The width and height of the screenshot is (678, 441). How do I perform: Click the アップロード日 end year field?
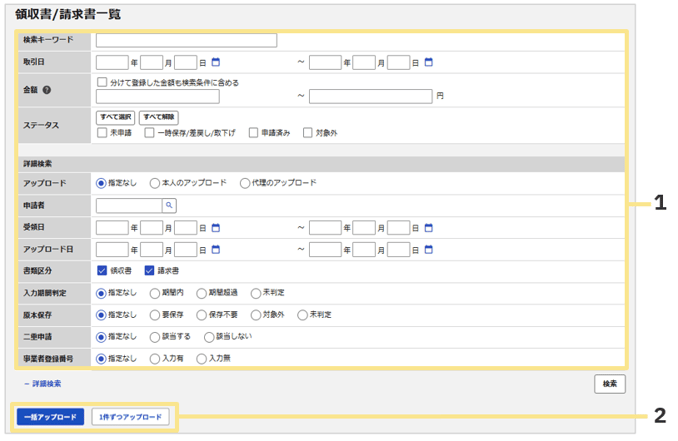[325, 249]
